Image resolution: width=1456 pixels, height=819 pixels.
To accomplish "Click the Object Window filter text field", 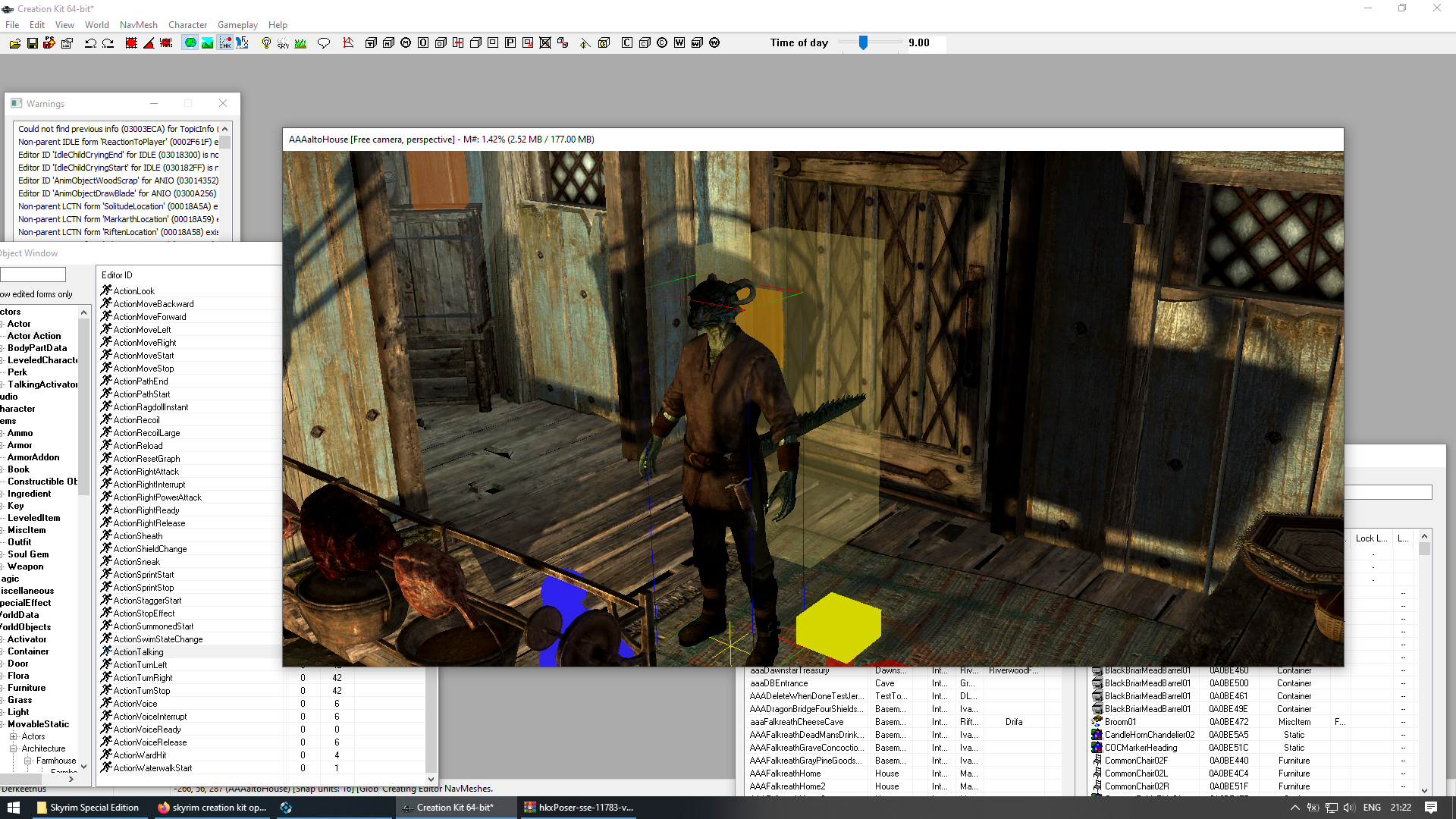I will (33, 275).
